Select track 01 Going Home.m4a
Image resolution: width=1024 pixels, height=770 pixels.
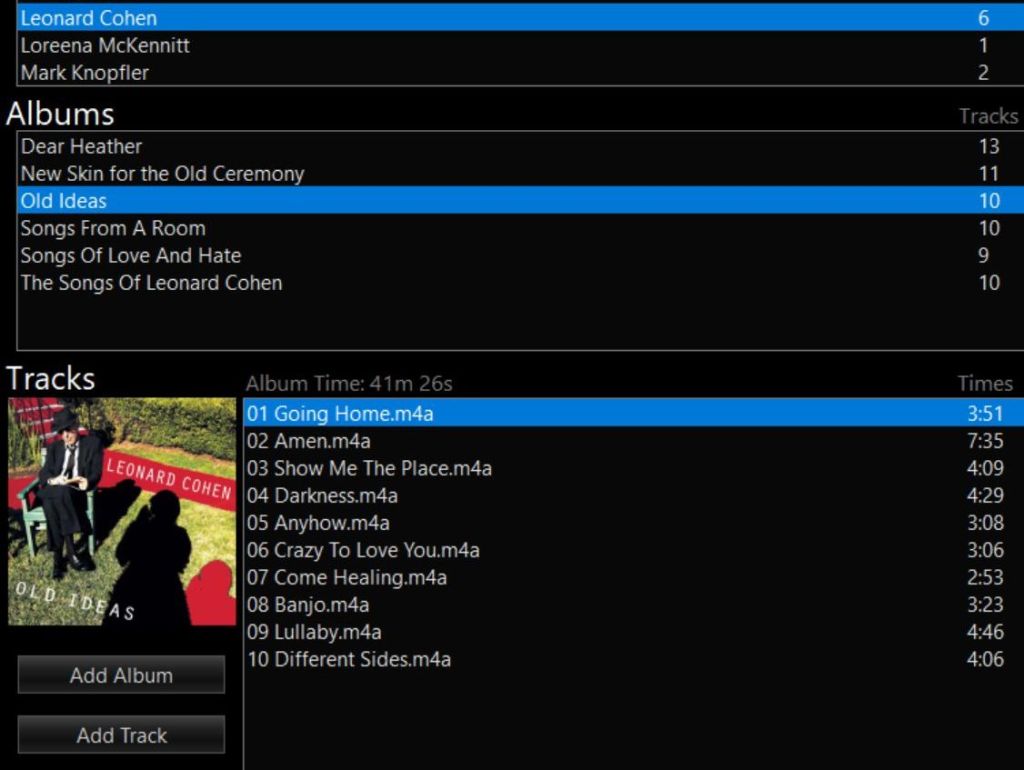340,414
